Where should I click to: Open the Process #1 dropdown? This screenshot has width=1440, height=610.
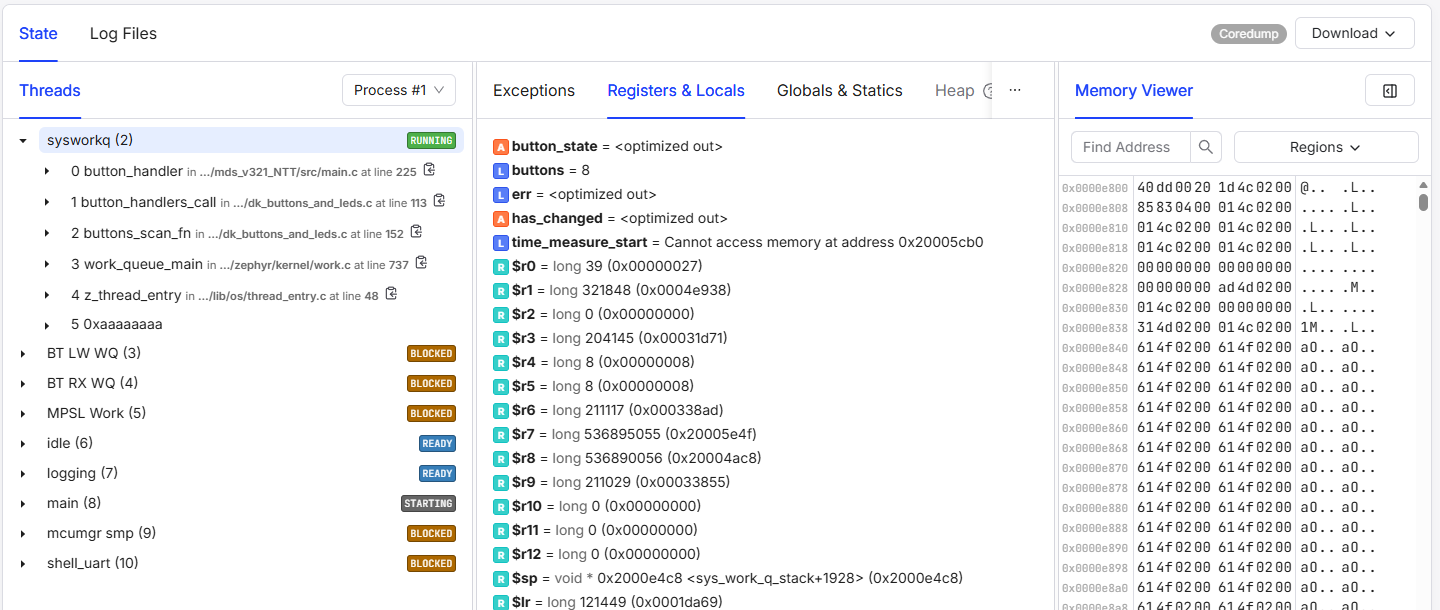click(x=399, y=90)
